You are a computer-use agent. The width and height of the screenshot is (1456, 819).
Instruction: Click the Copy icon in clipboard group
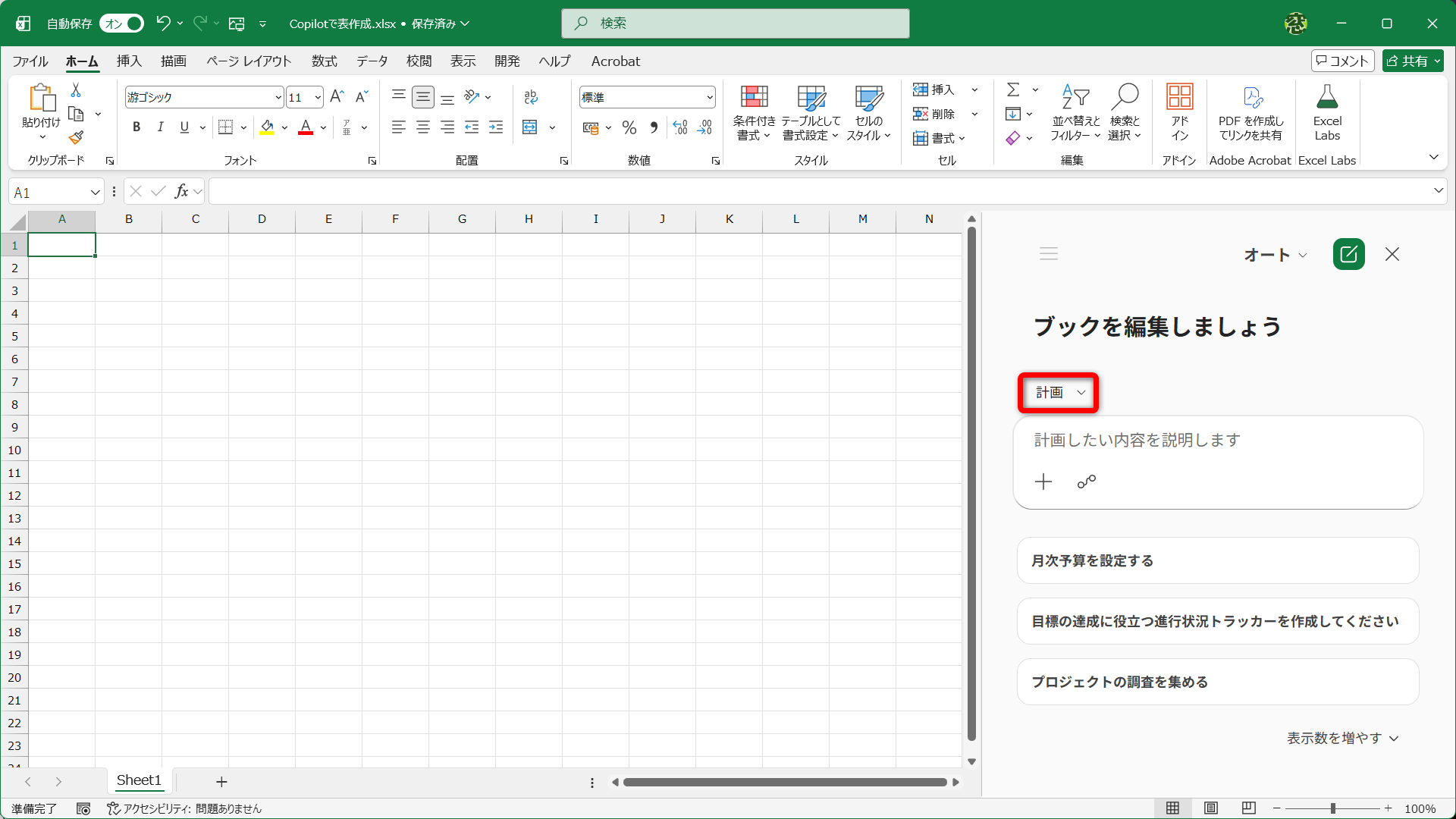click(76, 114)
